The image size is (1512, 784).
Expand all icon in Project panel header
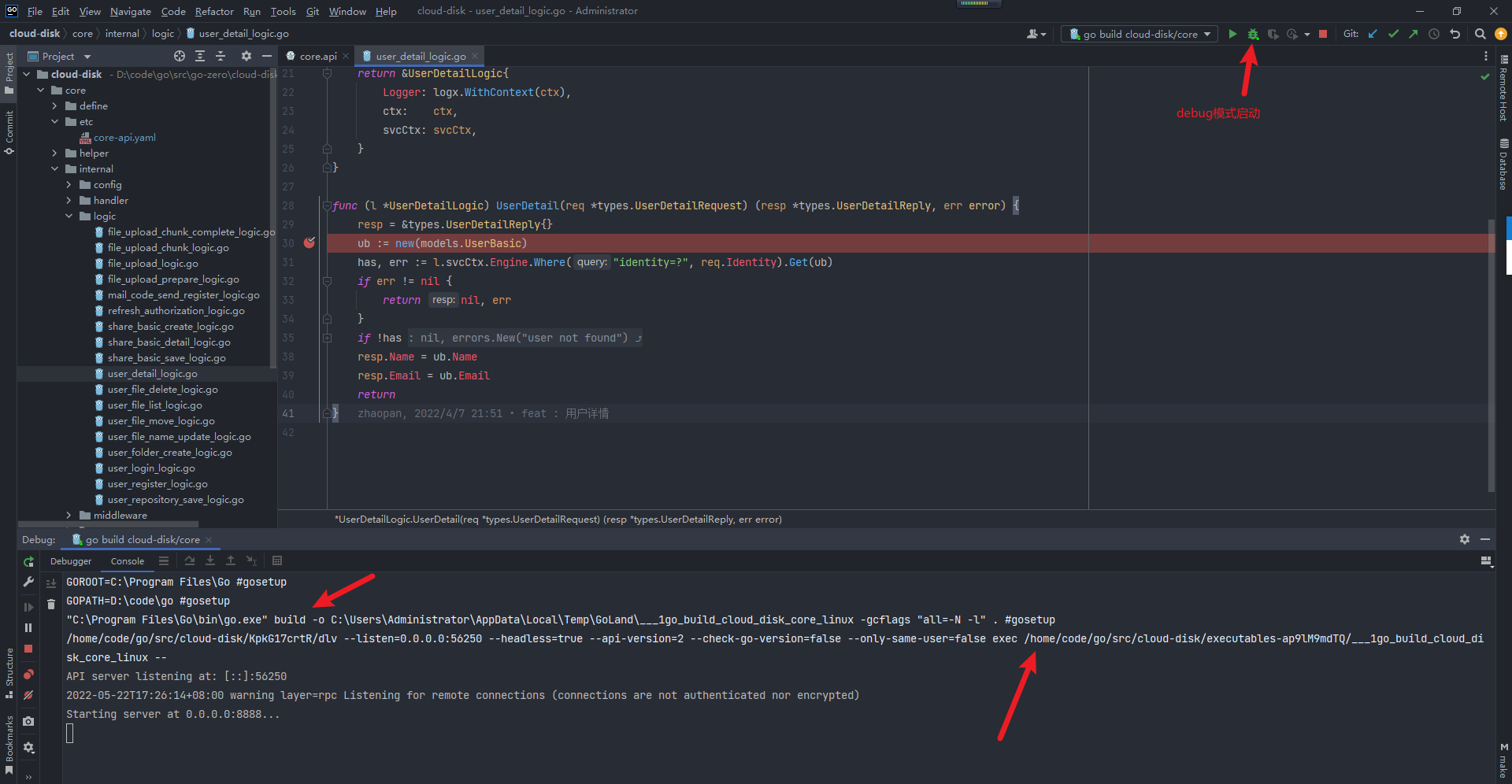200,56
